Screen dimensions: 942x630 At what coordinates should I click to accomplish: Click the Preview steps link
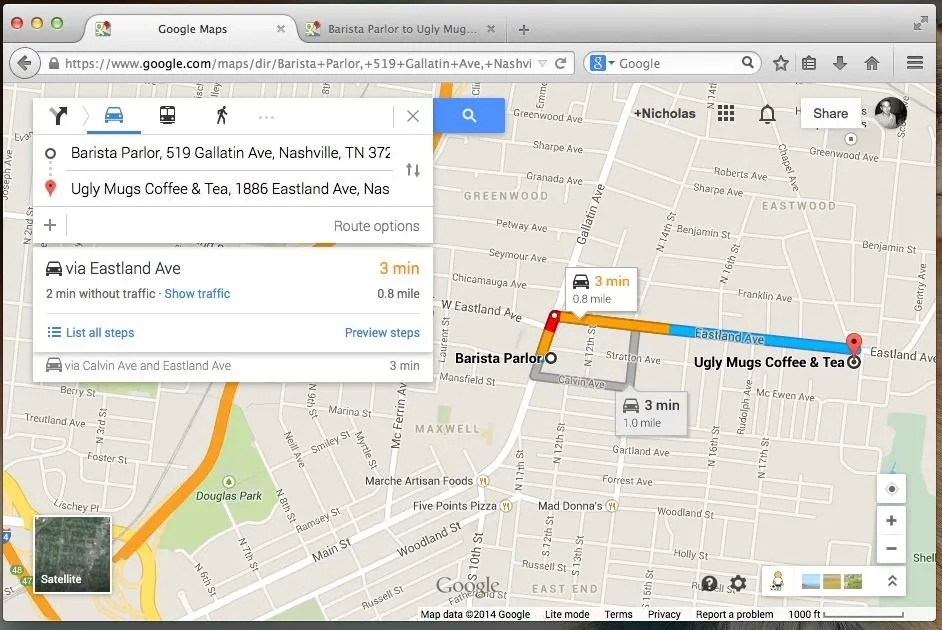(382, 332)
